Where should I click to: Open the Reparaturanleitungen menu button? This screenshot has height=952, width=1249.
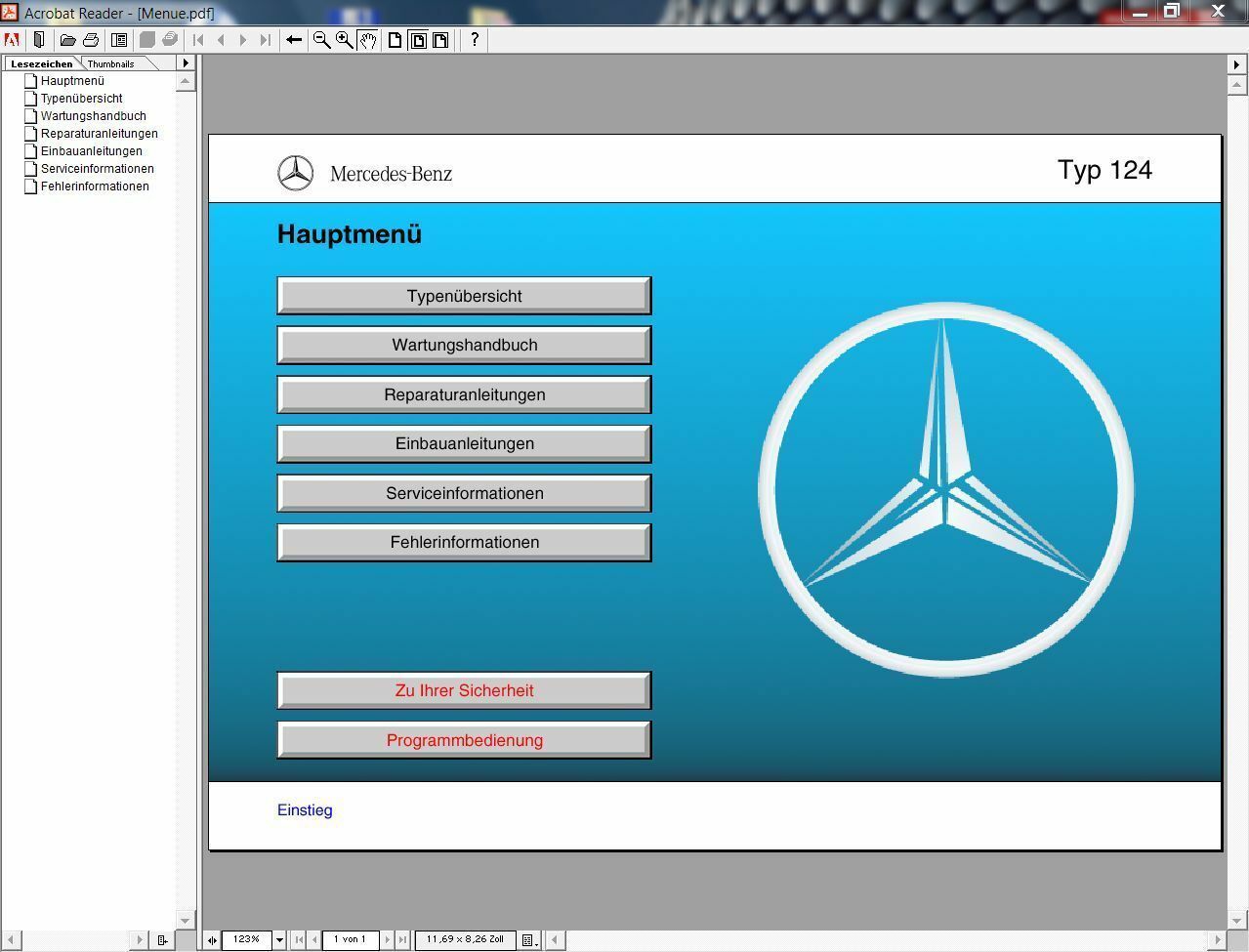[x=464, y=394]
